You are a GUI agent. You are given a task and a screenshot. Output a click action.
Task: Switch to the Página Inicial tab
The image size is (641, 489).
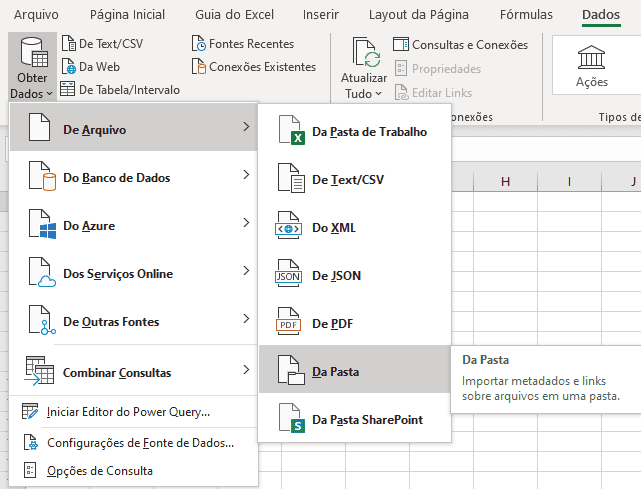(128, 15)
